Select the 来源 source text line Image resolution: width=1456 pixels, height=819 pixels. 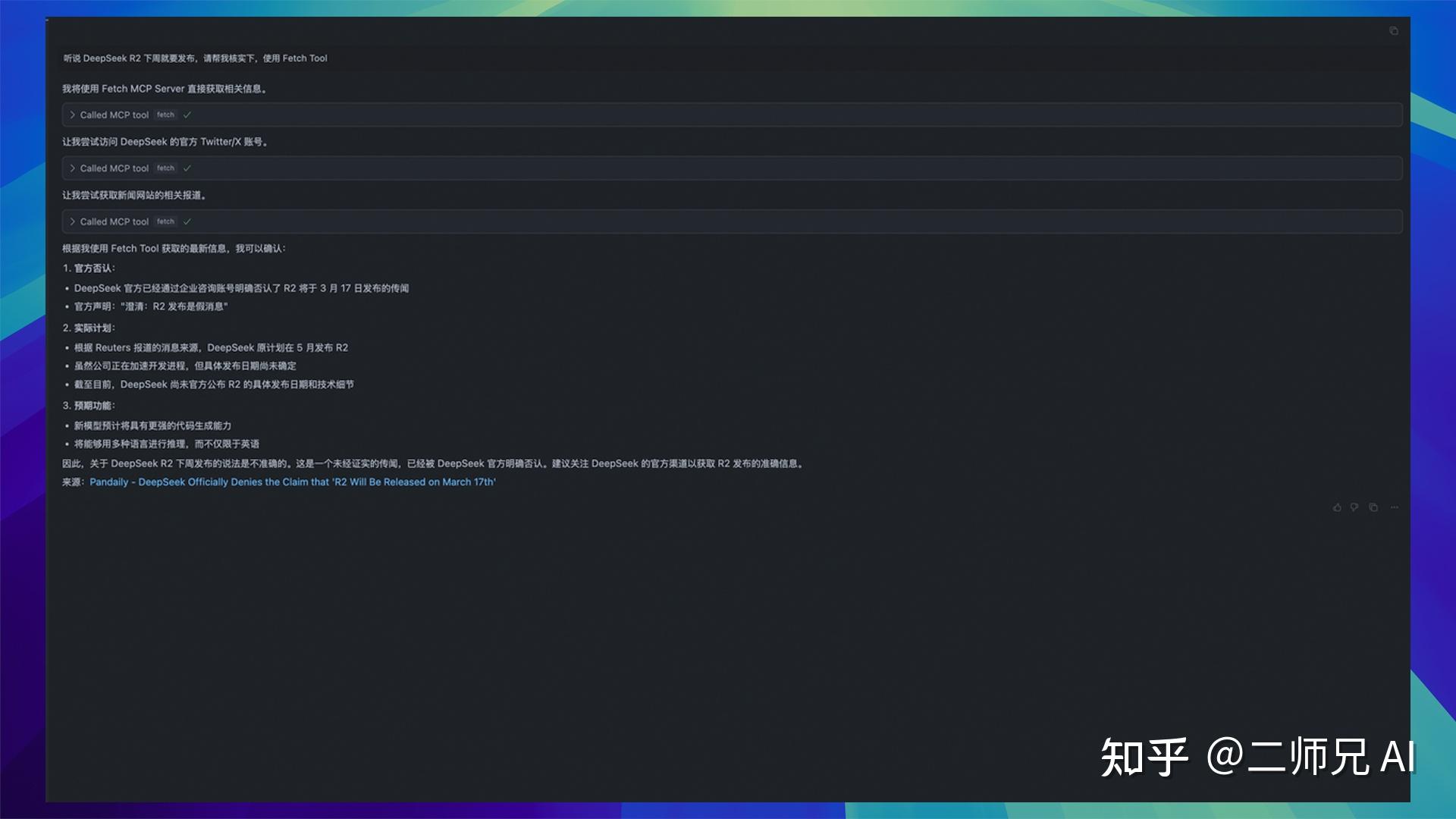coord(74,482)
